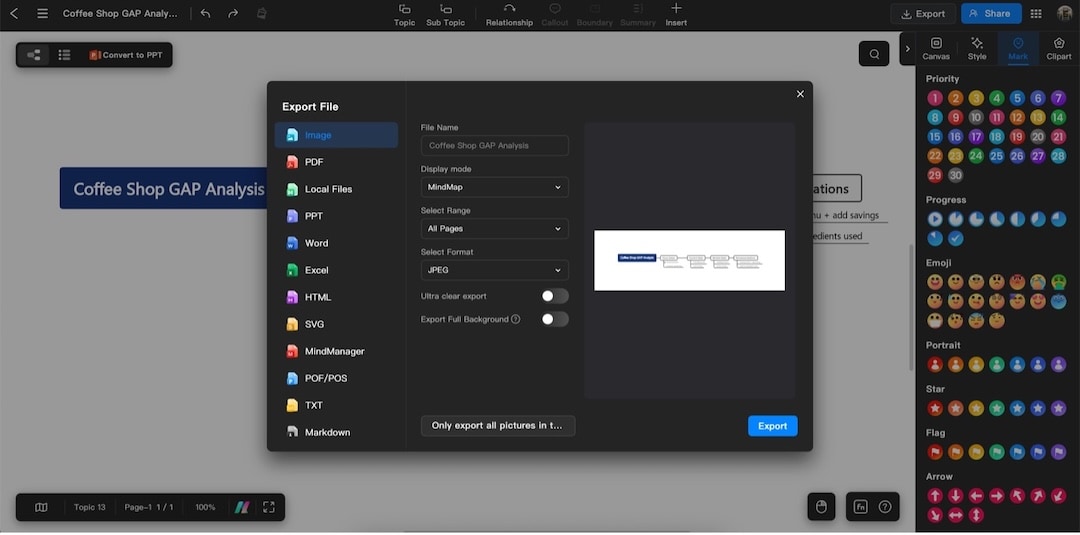Viewport: 1080px width, 535px height.
Task: Toggle Ultra clear export switch
Action: [554, 296]
